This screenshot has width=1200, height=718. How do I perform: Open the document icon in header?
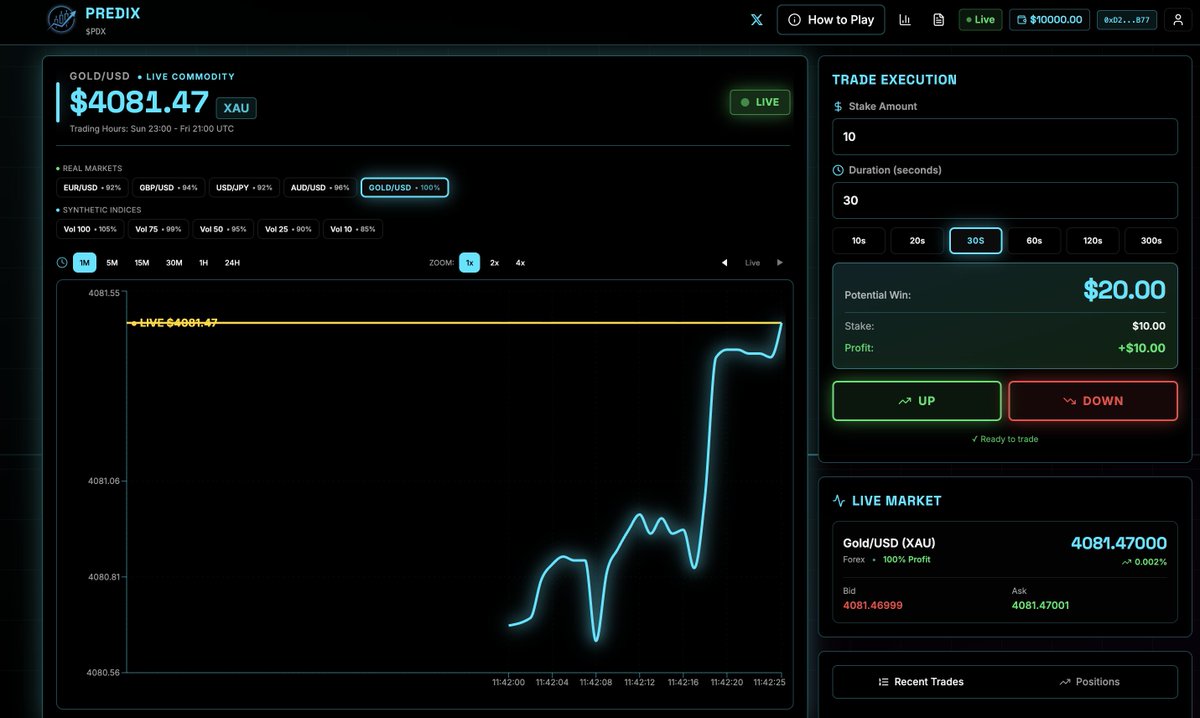pyautogui.click(x=938, y=20)
